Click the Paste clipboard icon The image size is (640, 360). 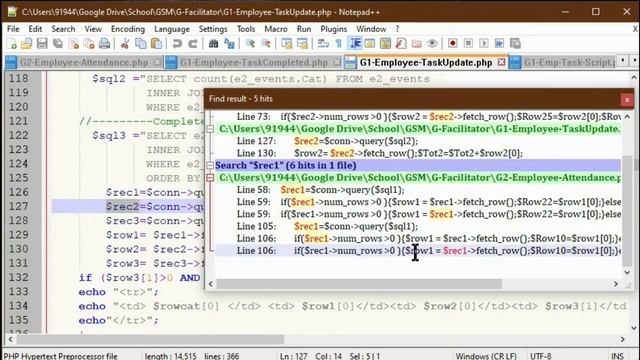[156, 44]
